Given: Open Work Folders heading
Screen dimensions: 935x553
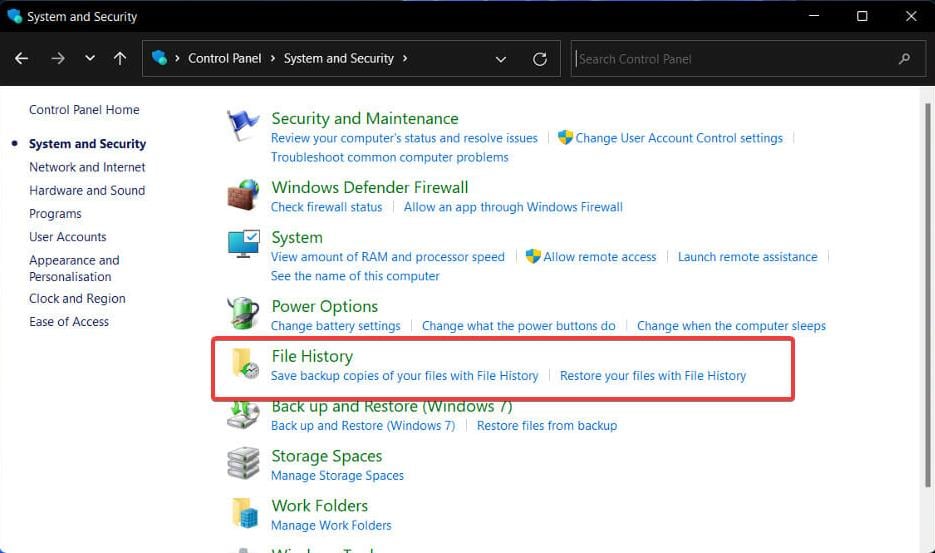Looking at the screenshot, I should (x=320, y=506).
